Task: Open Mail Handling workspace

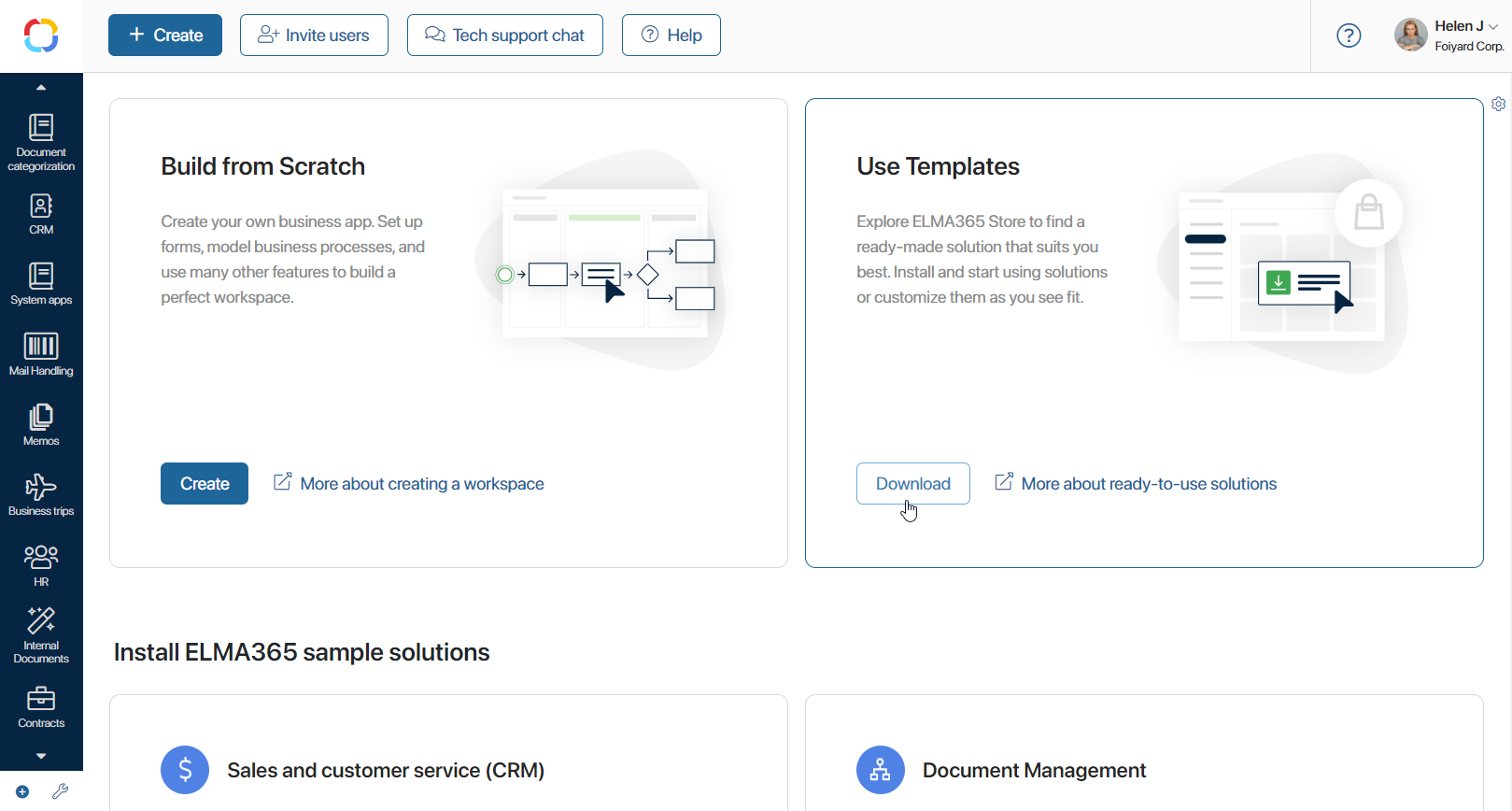Action: coord(41,355)
